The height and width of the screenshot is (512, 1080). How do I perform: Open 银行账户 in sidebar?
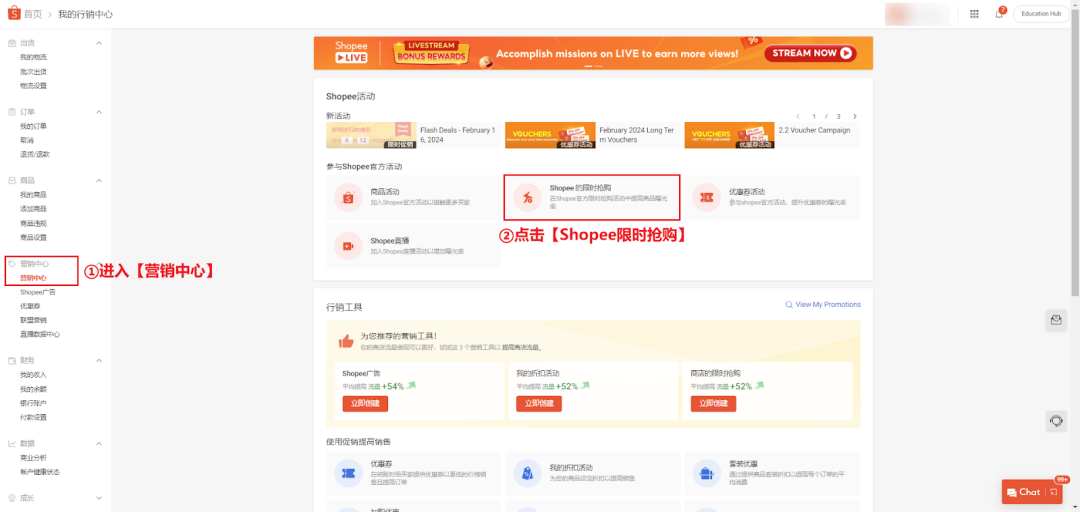point(34,403)
